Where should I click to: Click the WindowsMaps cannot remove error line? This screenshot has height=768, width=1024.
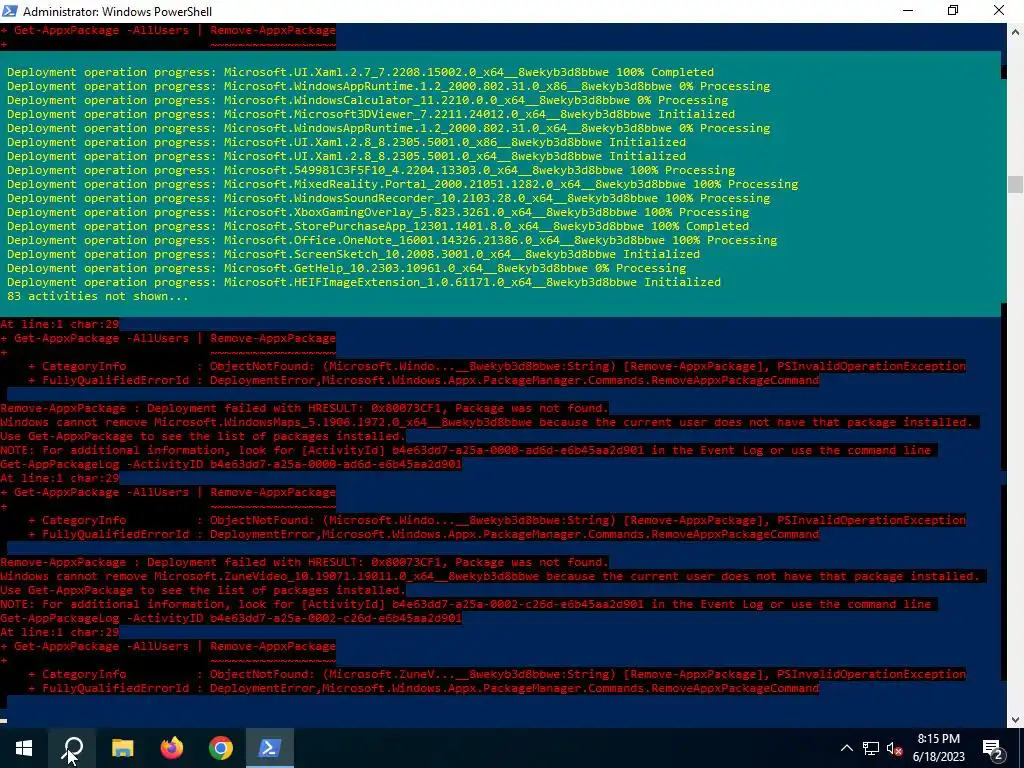(x=486, y=423)
